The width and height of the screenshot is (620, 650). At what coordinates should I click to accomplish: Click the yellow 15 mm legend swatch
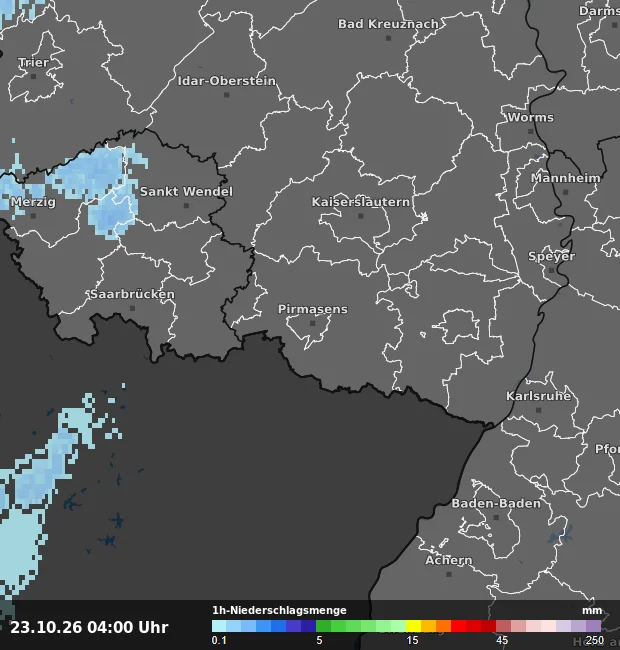(x=413, y=626)
